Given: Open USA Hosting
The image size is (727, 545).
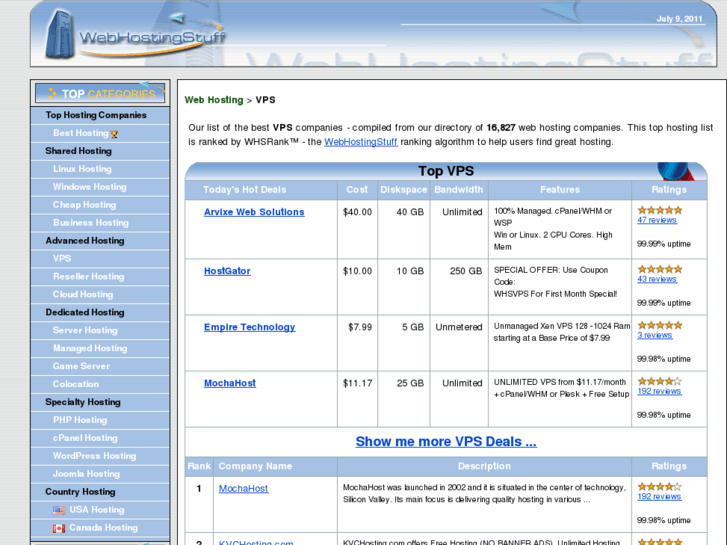Looking at the screenshot, I should click(x=97, y=510).
